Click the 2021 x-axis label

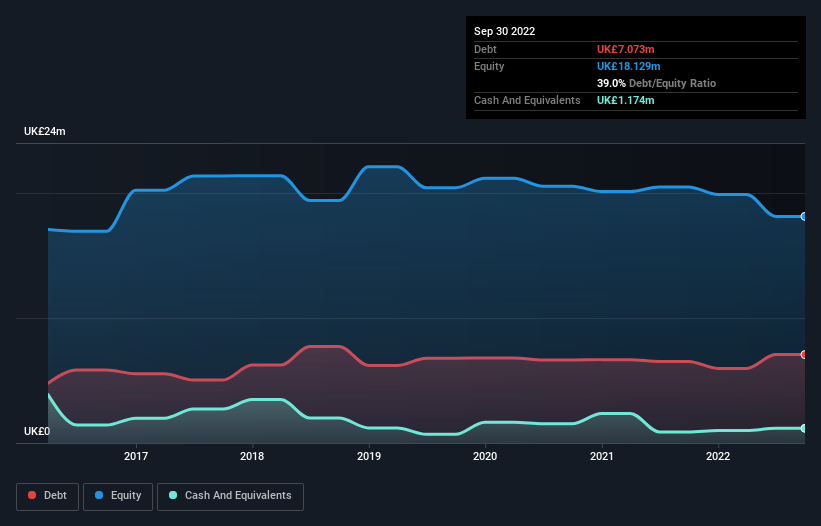(x=602, y=456)
